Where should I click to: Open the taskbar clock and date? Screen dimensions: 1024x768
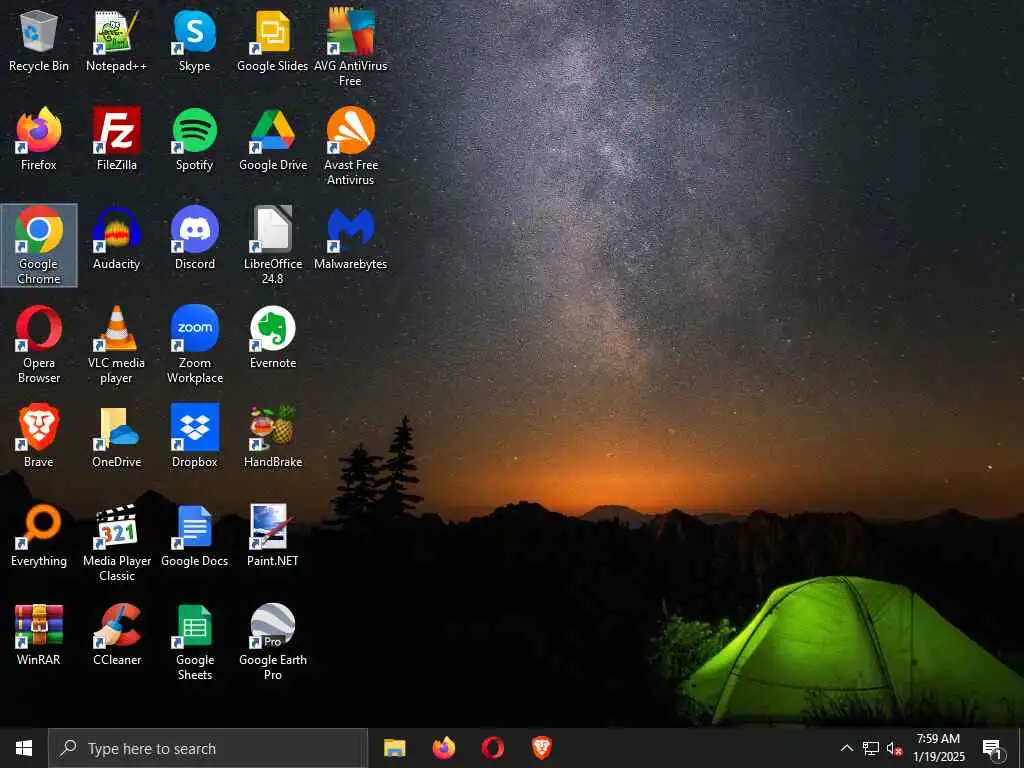point(938,748)
